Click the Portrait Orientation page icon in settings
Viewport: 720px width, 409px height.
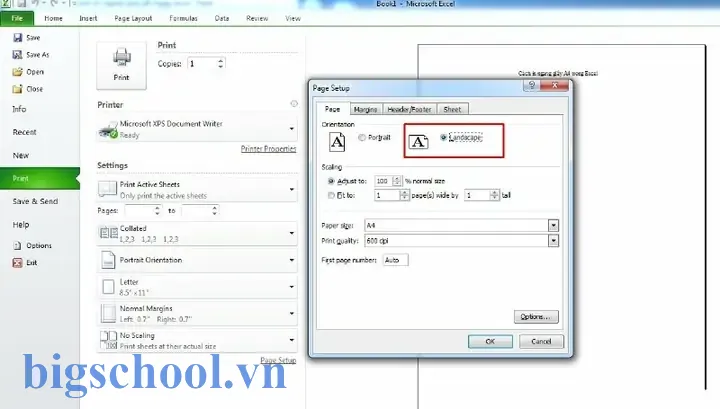click(x=108, y=260)
